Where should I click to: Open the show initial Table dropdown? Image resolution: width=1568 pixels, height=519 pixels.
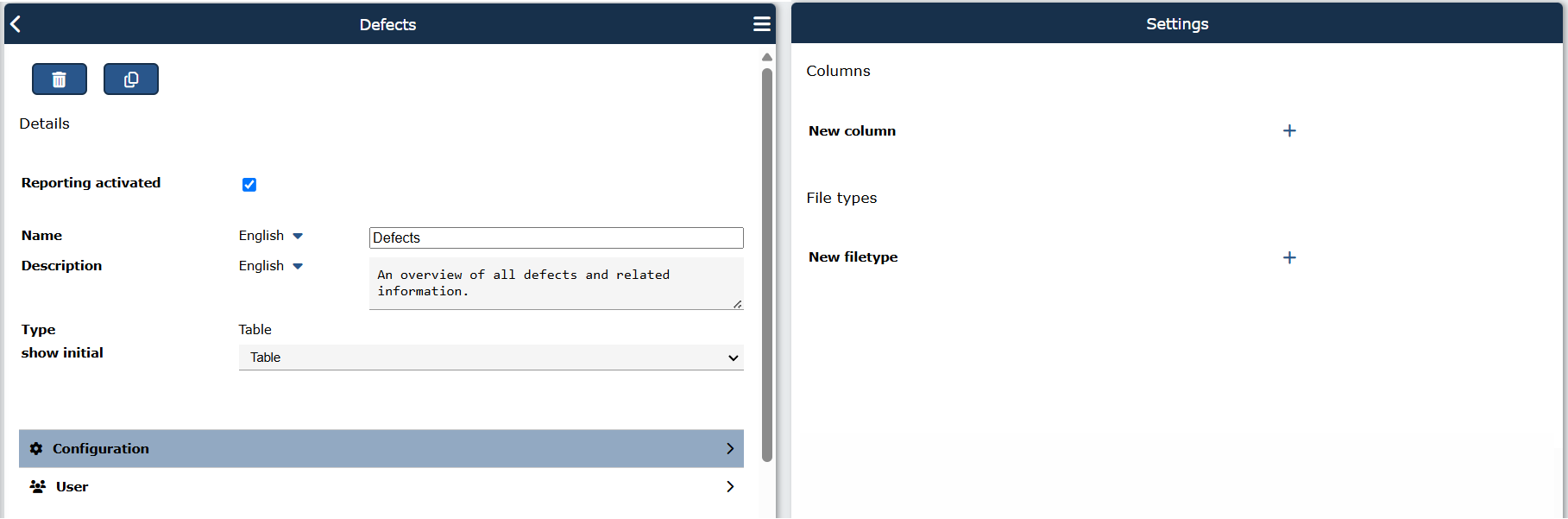click(491, 358)
